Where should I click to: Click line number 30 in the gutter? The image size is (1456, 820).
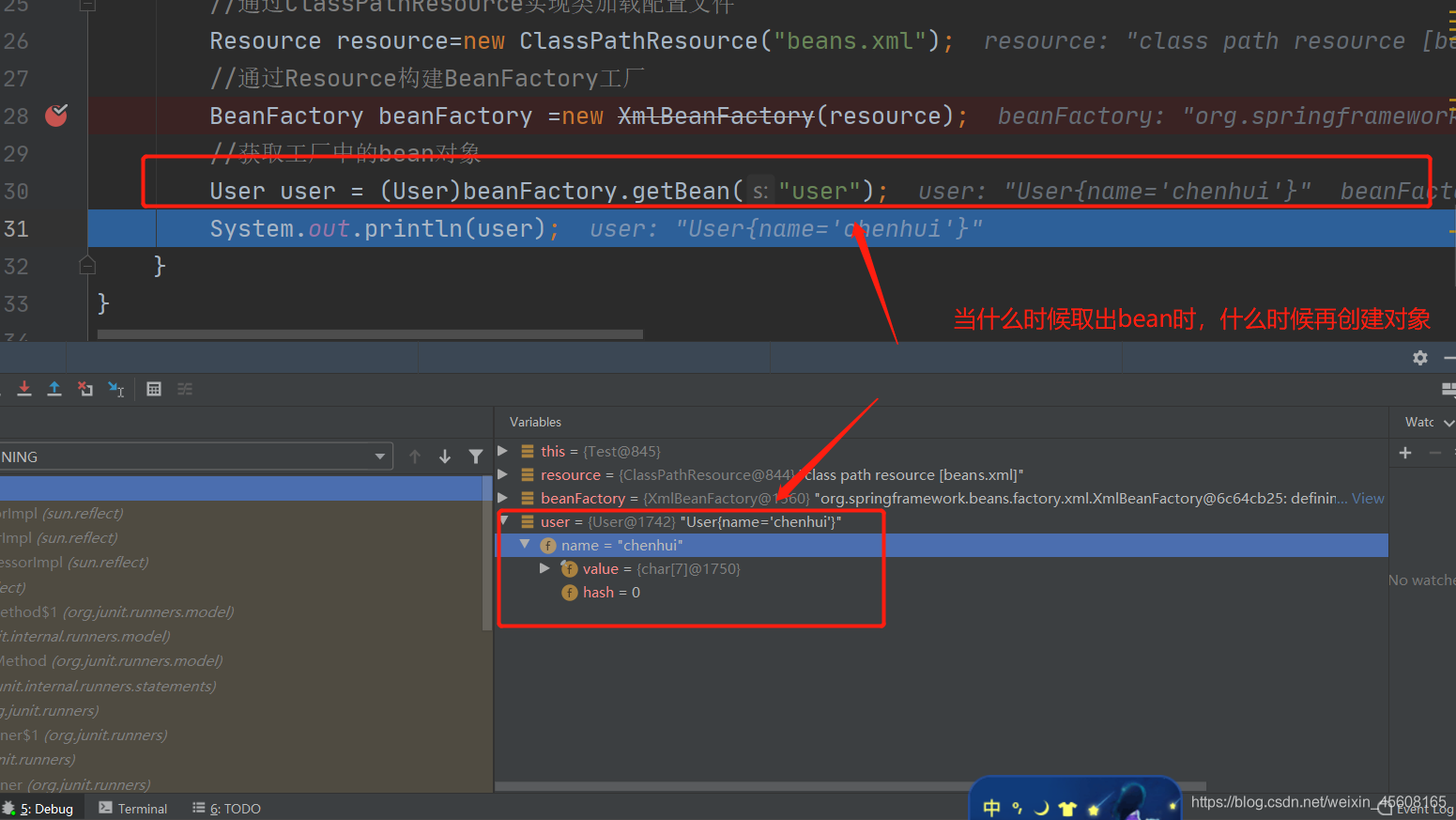(x=17, y=192)
